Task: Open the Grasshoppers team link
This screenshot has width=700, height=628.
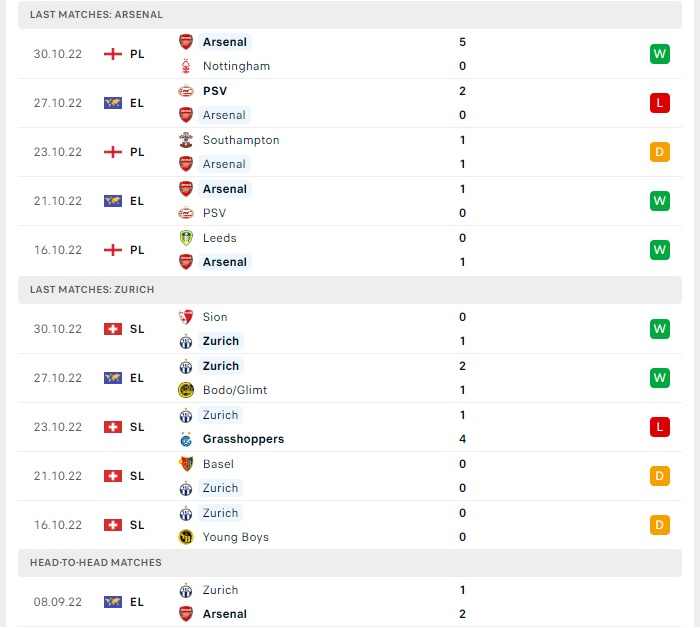Action: pos(243,439)
